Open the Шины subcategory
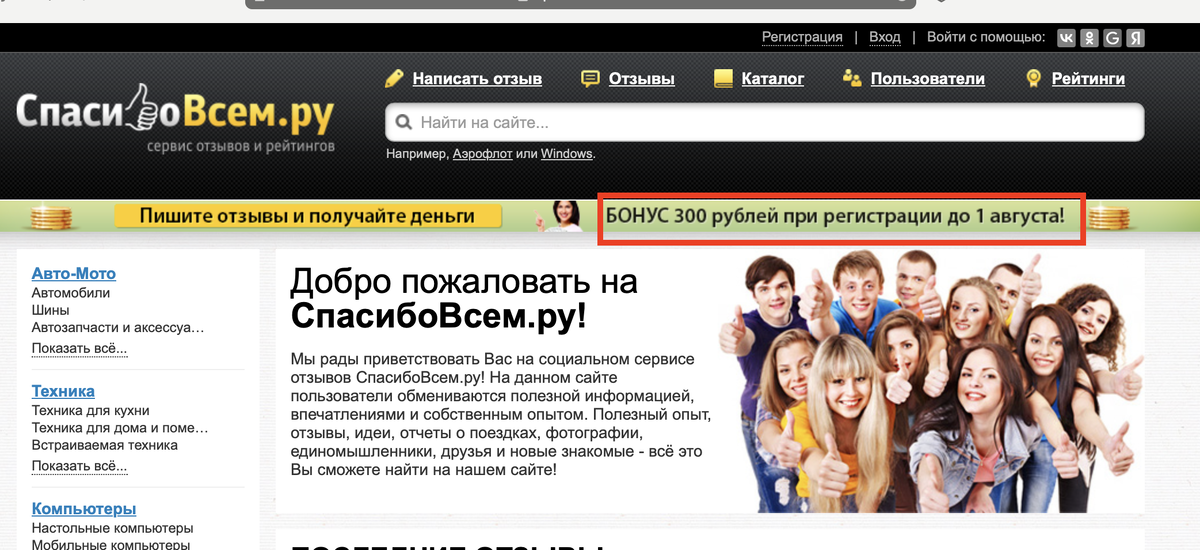1200x550 pixels. coord(50,310)
